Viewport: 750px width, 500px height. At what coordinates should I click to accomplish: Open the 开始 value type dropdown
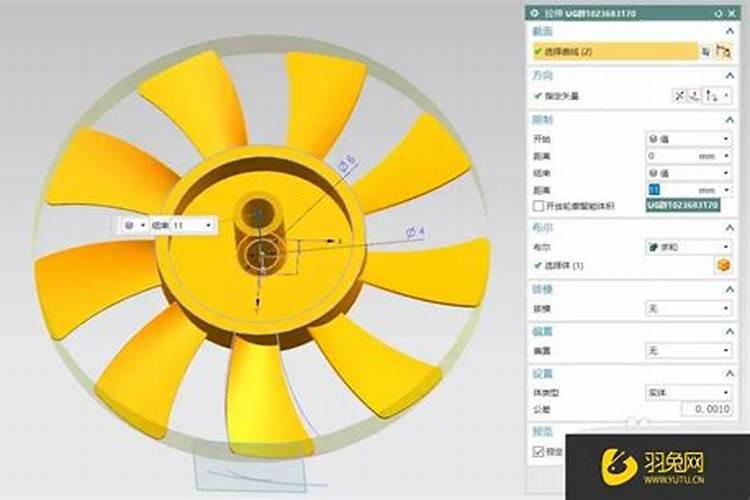click(688, 139)
